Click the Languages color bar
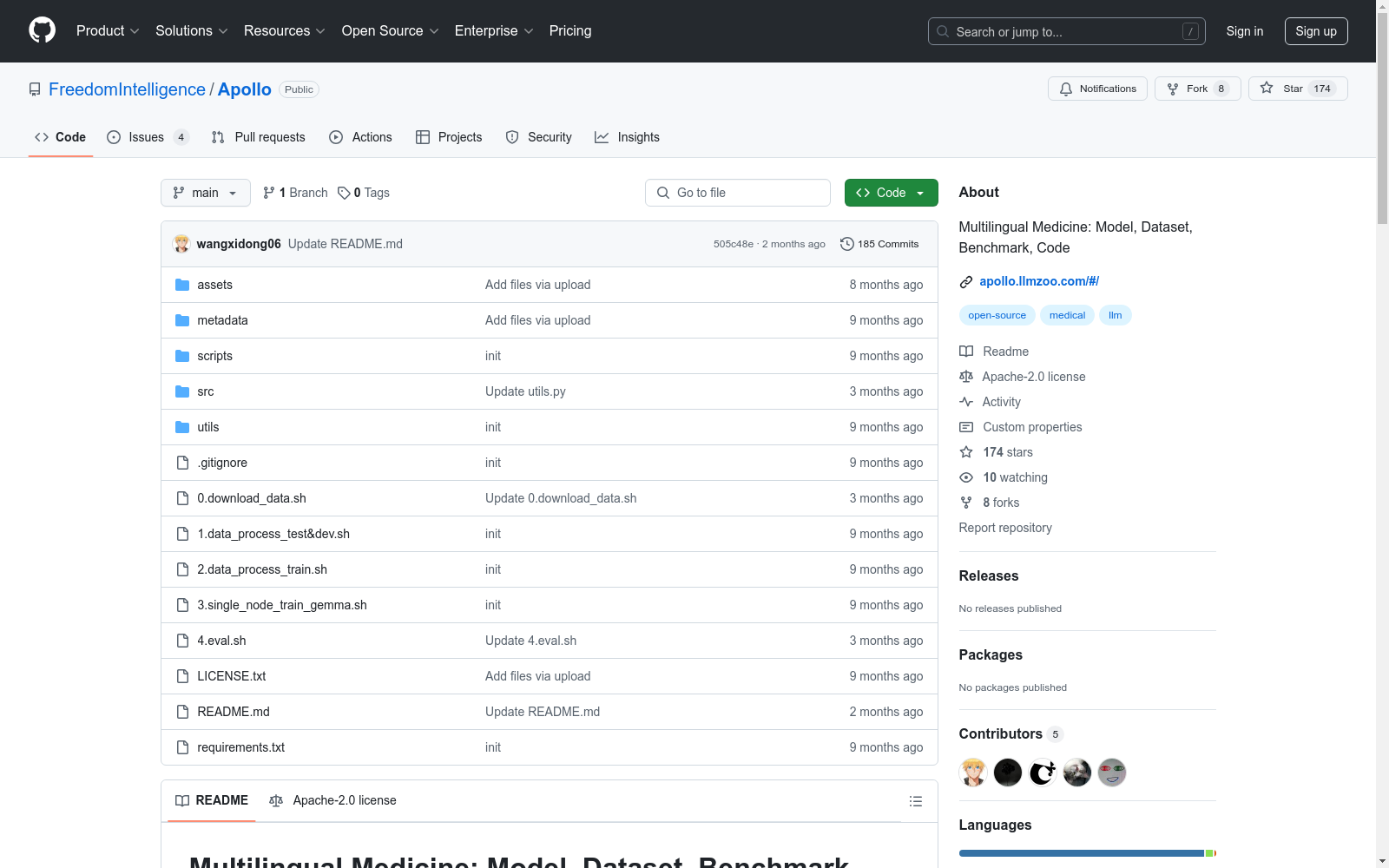This screenshot has height=868, width=1389. (x=1088, y=853)
